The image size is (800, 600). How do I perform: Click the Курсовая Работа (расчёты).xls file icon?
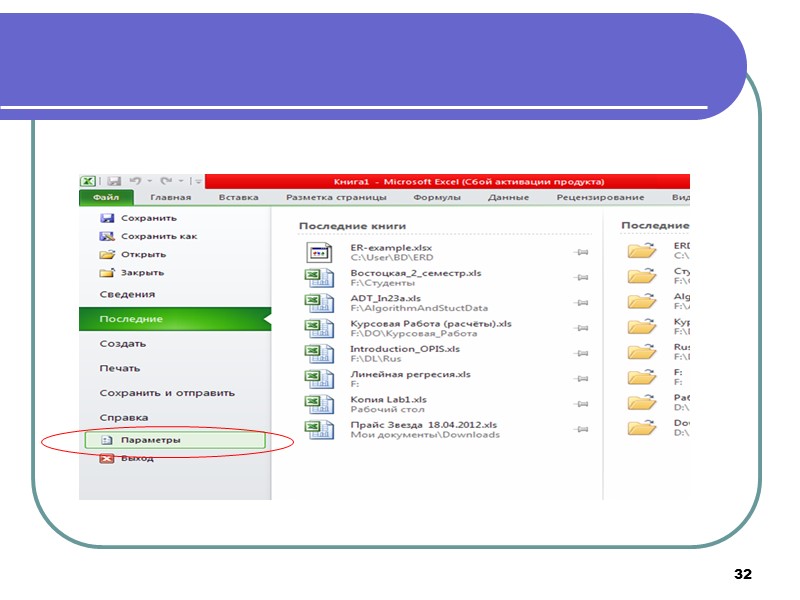[319, 329]
